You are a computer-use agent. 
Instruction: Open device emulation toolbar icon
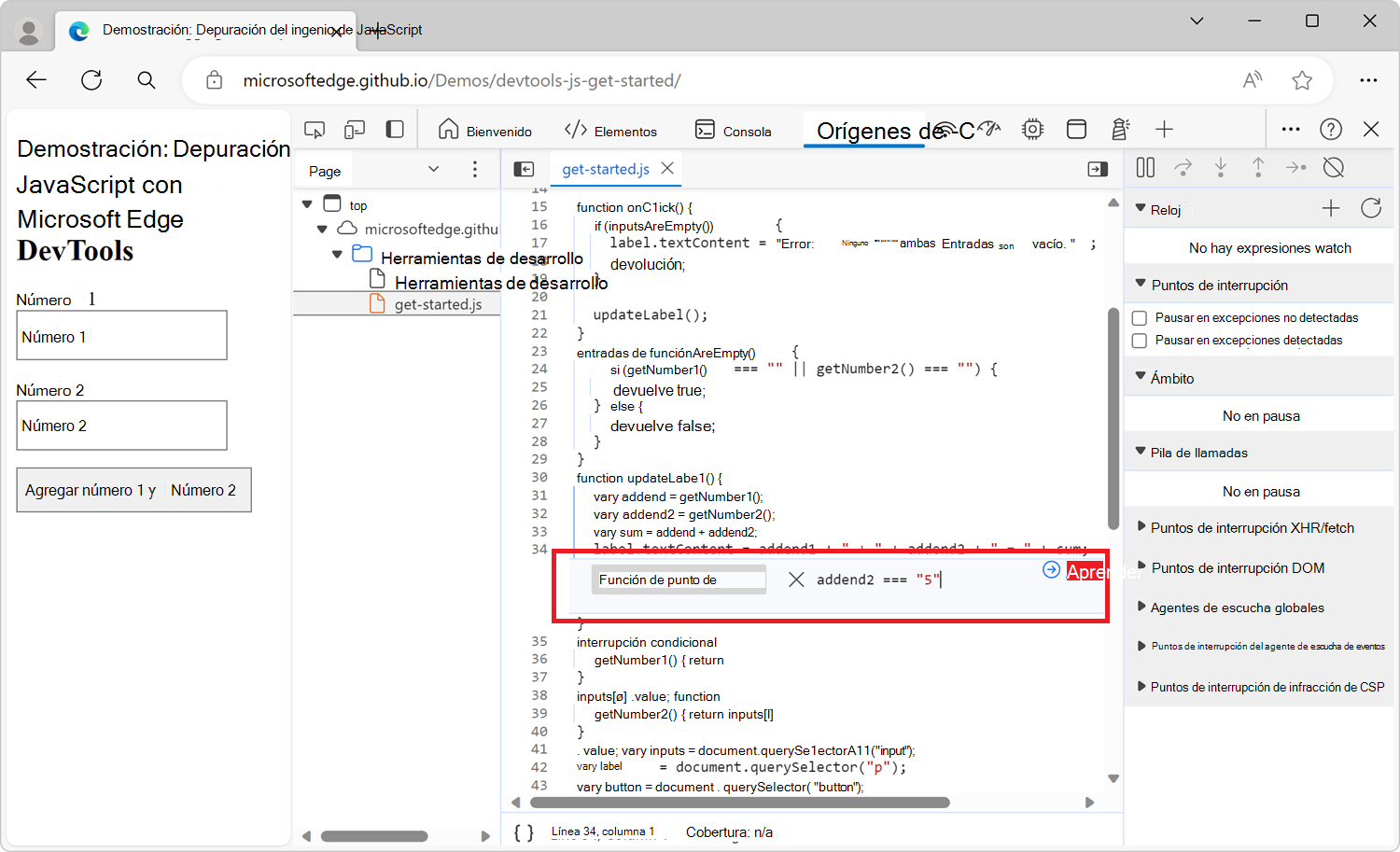pyautogui.click(x=354, y=129)
